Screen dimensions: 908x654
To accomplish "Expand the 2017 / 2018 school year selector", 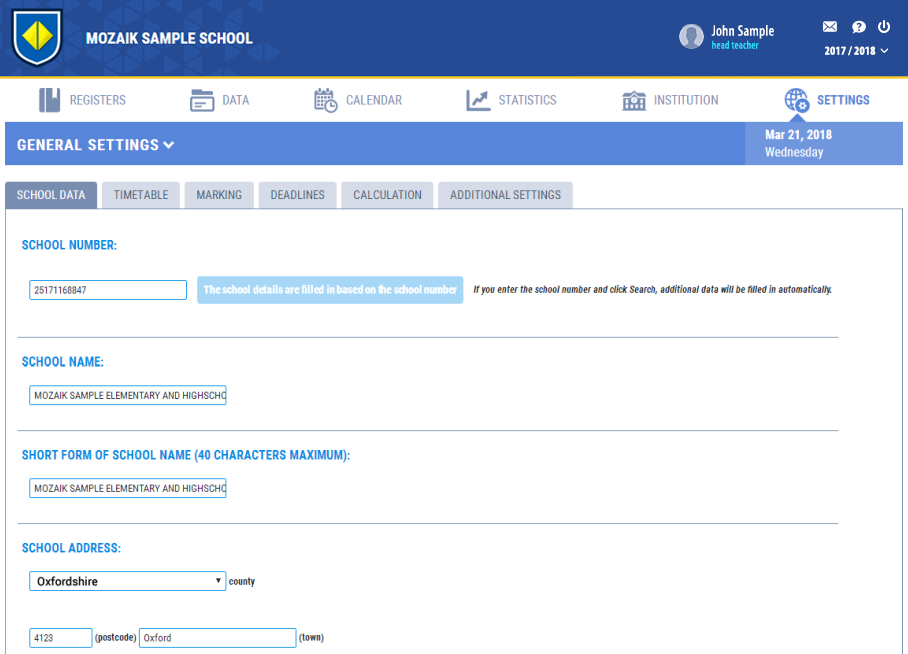I will tap(855, 51).
